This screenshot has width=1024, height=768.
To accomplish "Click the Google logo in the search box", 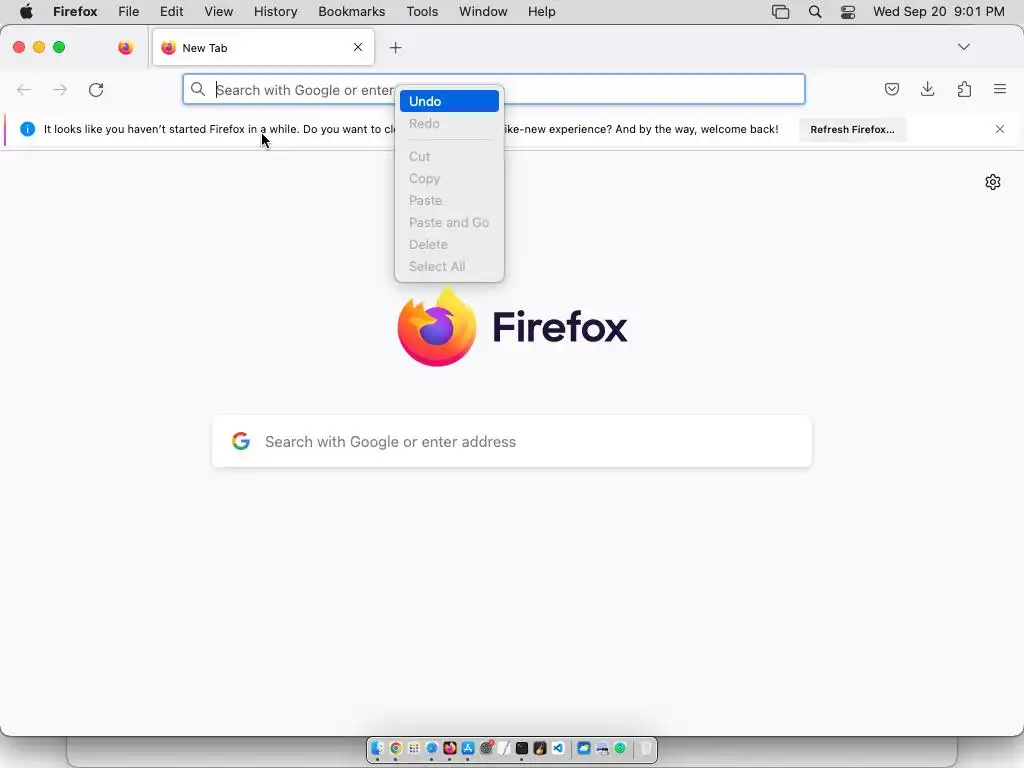I will coord(241,441).
